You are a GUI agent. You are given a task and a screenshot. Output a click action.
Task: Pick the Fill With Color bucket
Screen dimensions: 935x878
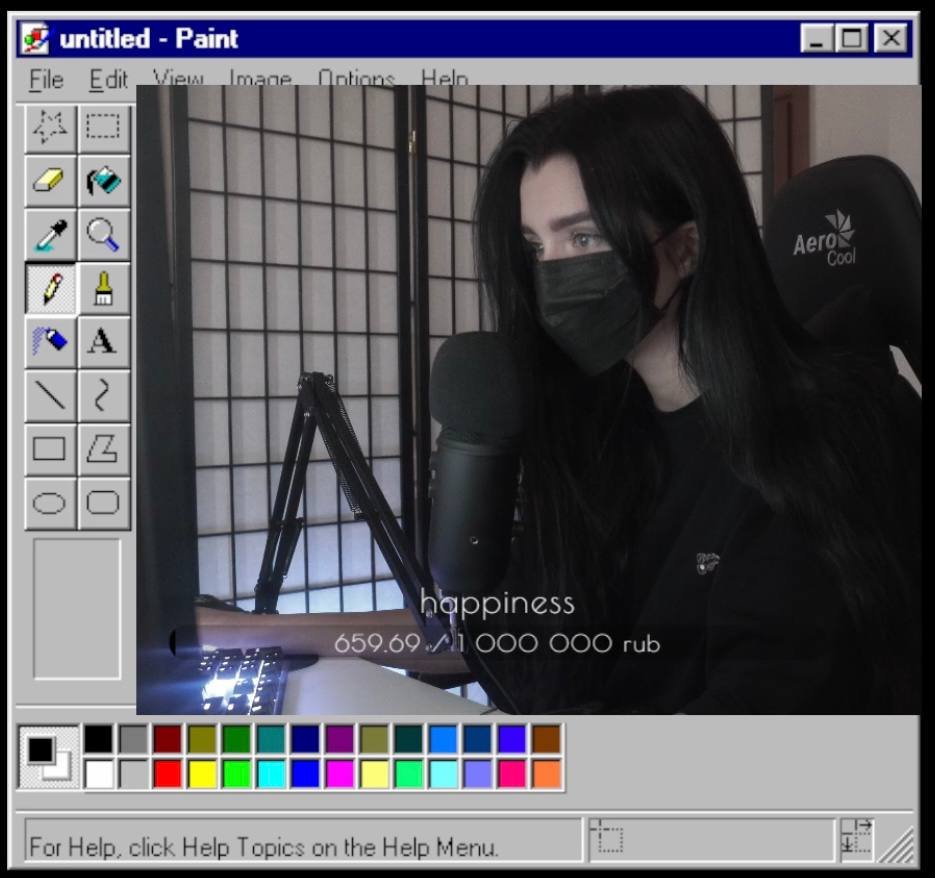[x=103, y=180]
